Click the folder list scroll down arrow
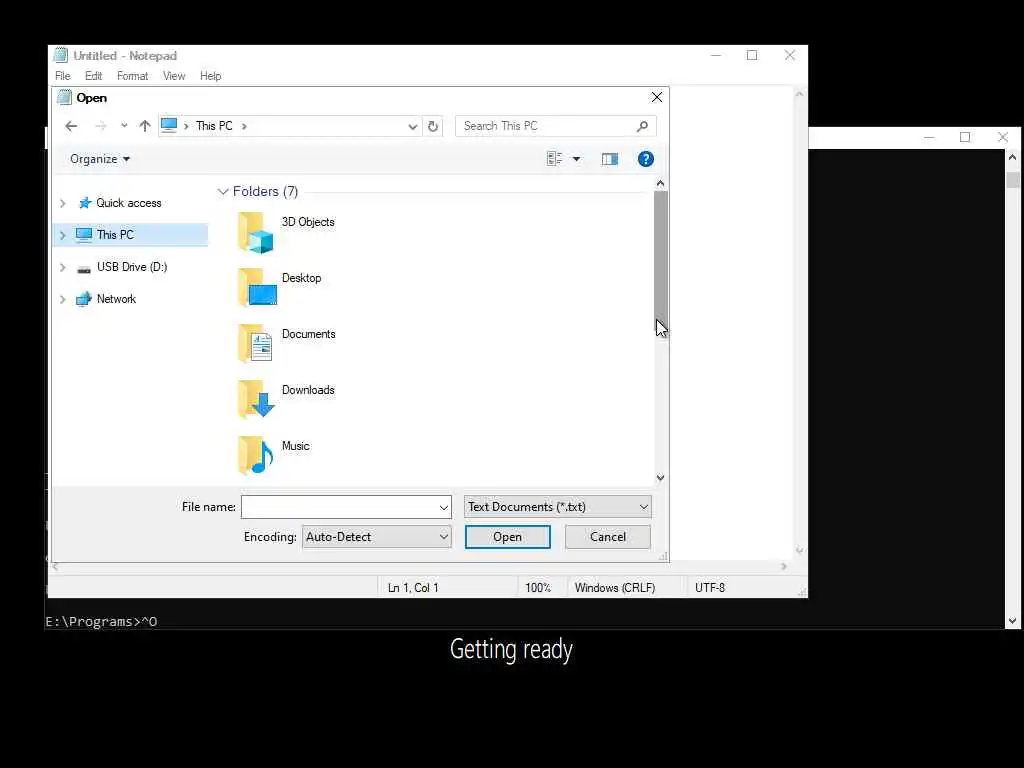Image resolution: width=1024 pixels, height=768 pixels. point(660,477)
